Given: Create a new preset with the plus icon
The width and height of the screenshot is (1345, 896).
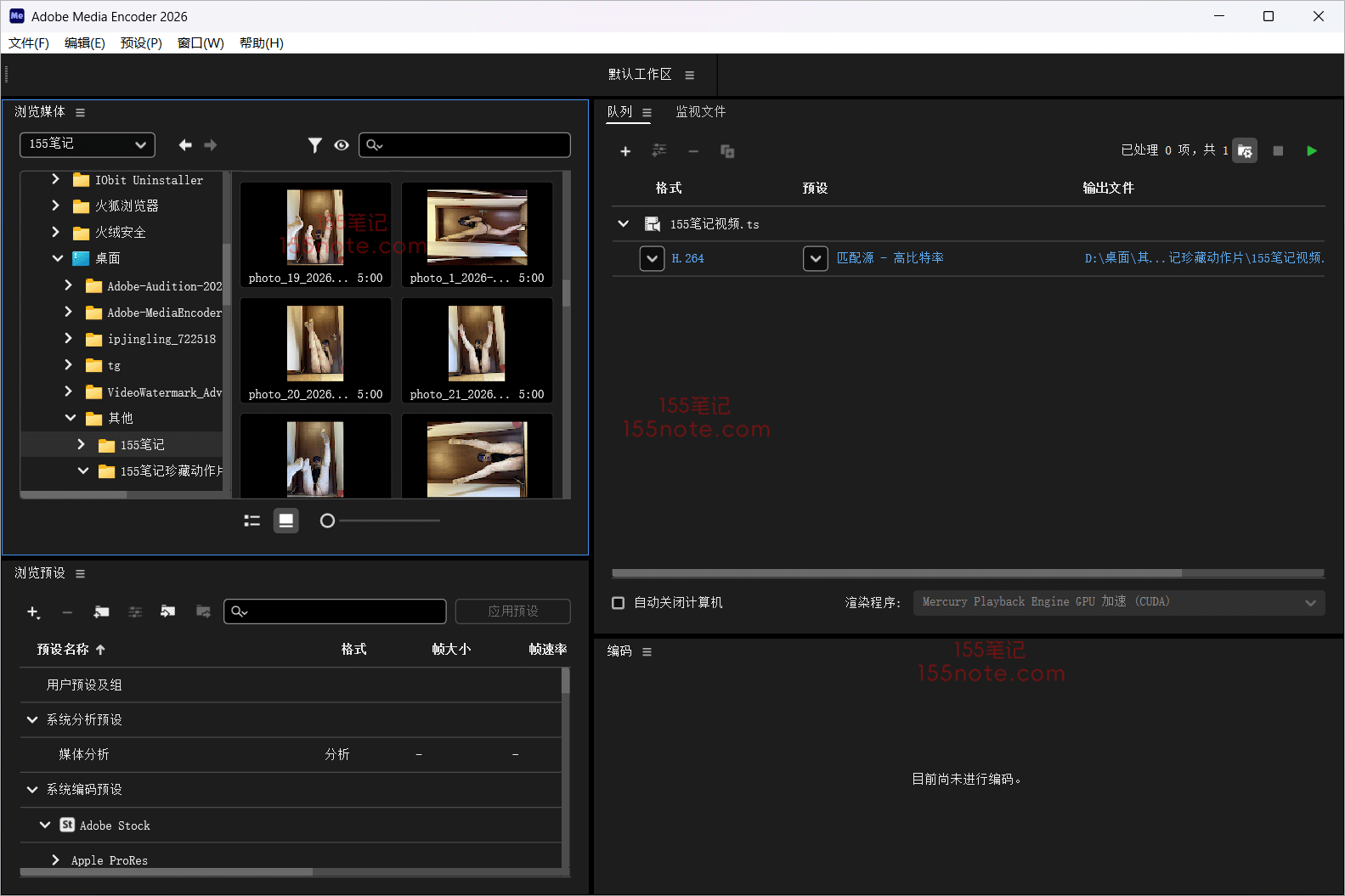Looking at the screenshot, I should 33,611.
